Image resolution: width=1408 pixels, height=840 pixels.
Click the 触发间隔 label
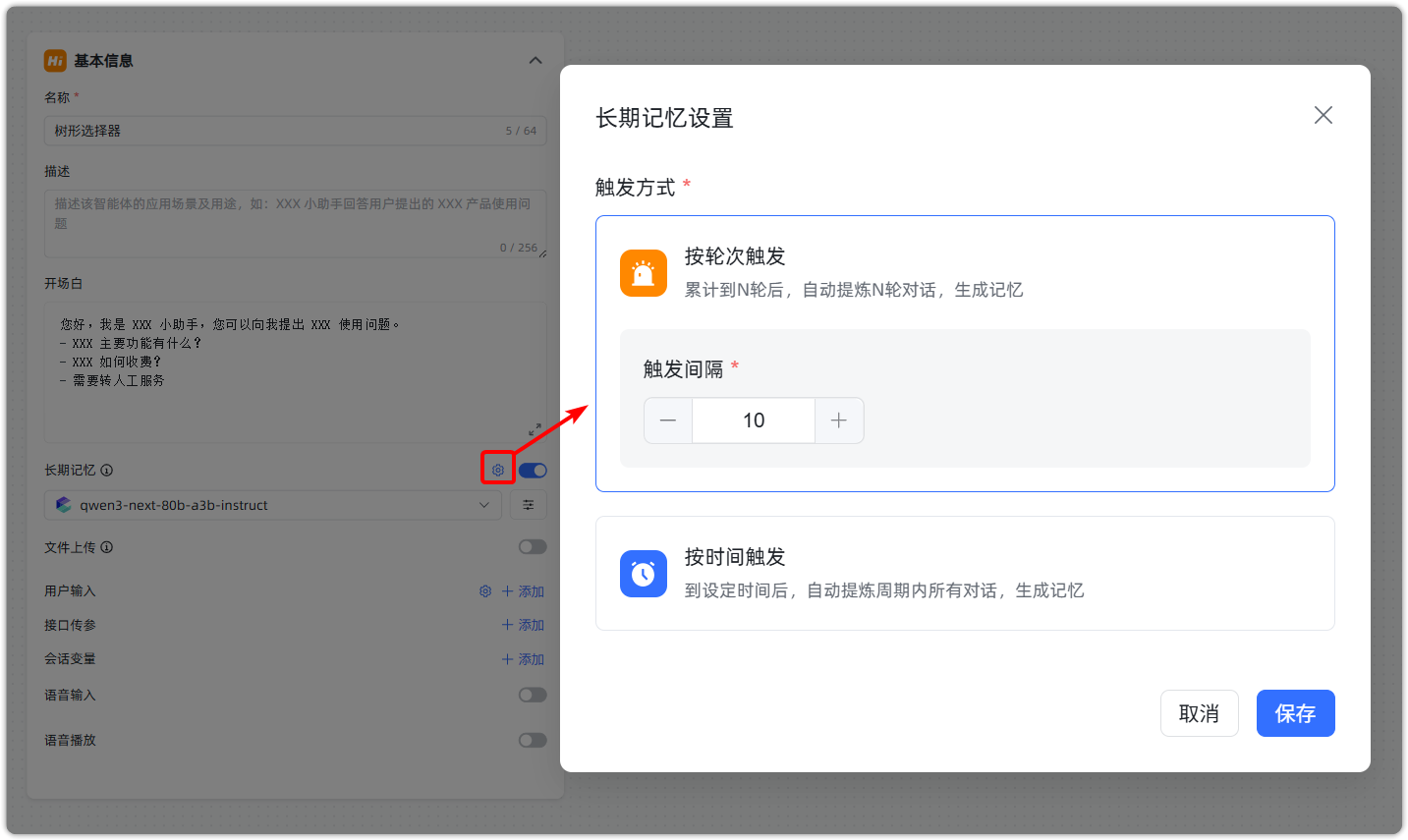(x=683, y=369)
